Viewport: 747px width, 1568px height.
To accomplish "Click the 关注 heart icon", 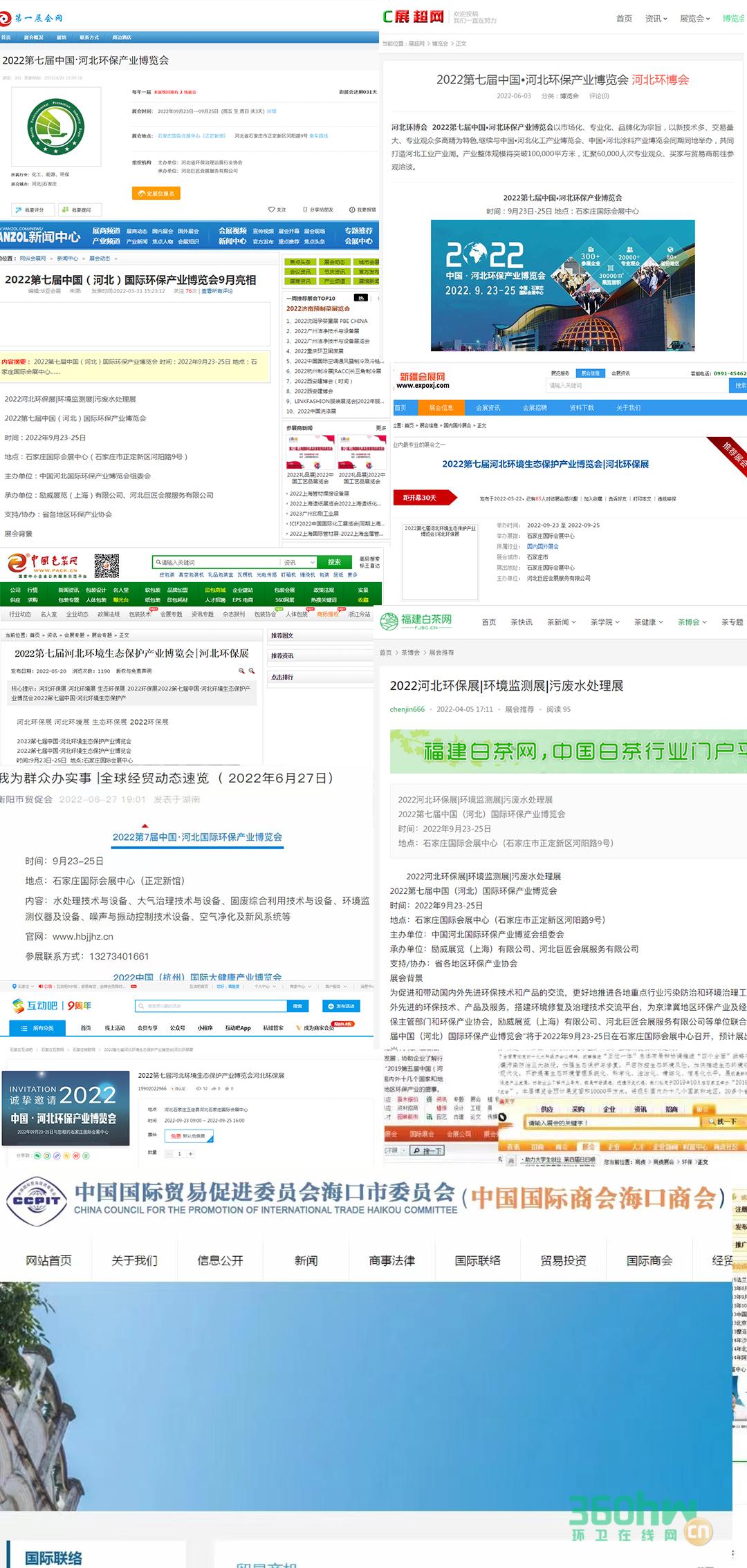I will pyautogui.click(x=272, y=209).
